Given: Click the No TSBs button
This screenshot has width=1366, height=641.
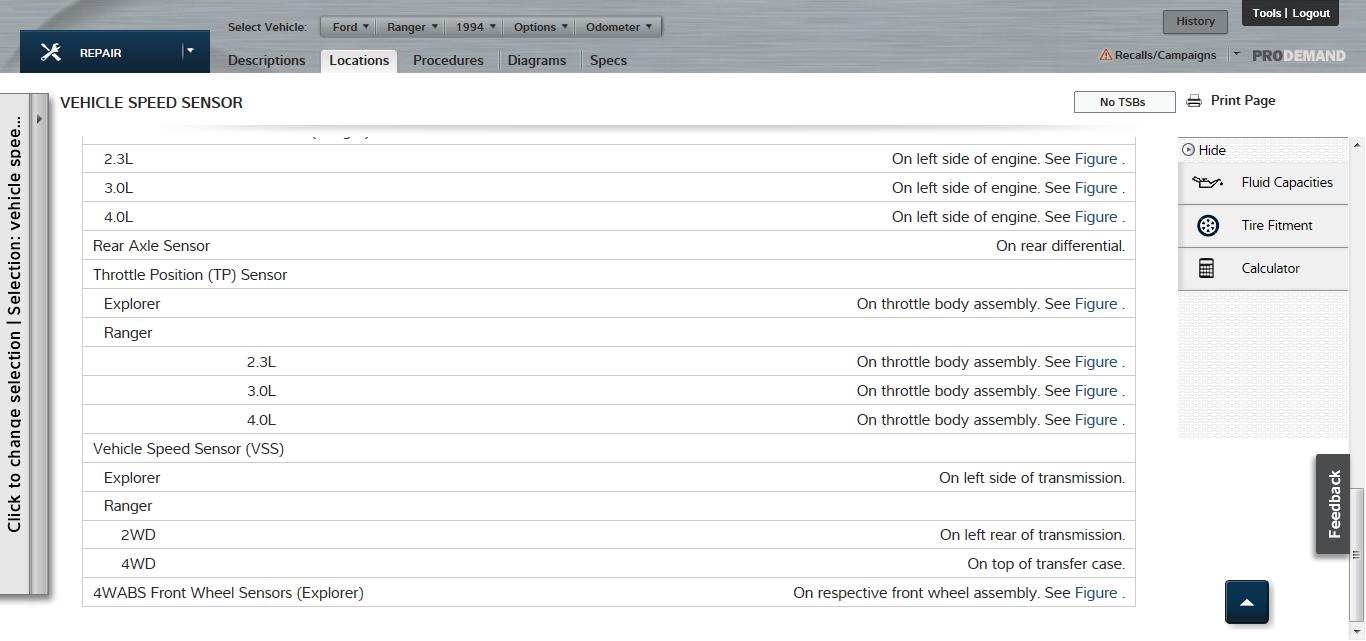Looking at the screenshot, I should [1124, 102].
